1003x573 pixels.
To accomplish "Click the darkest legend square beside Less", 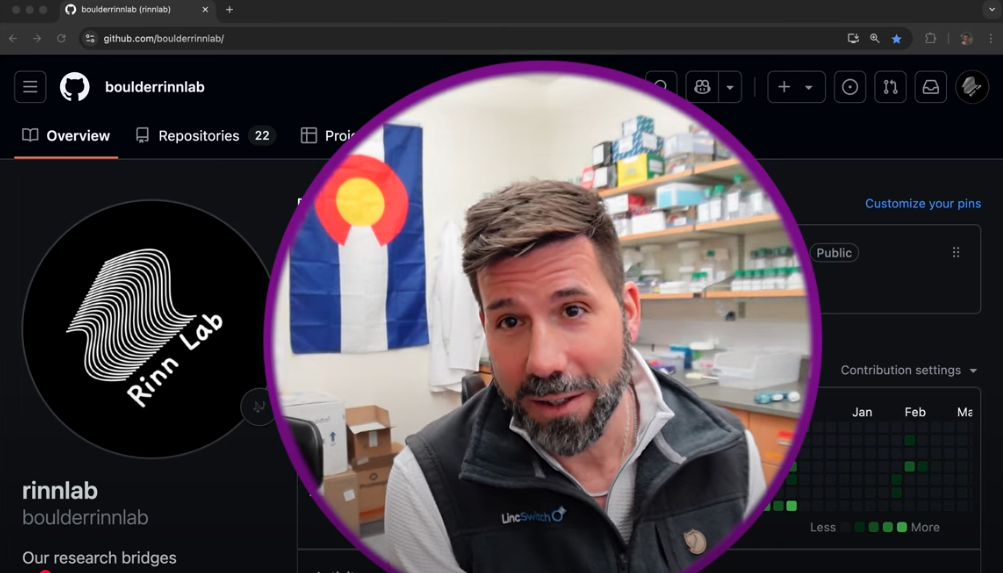I will tap(846, 528).
